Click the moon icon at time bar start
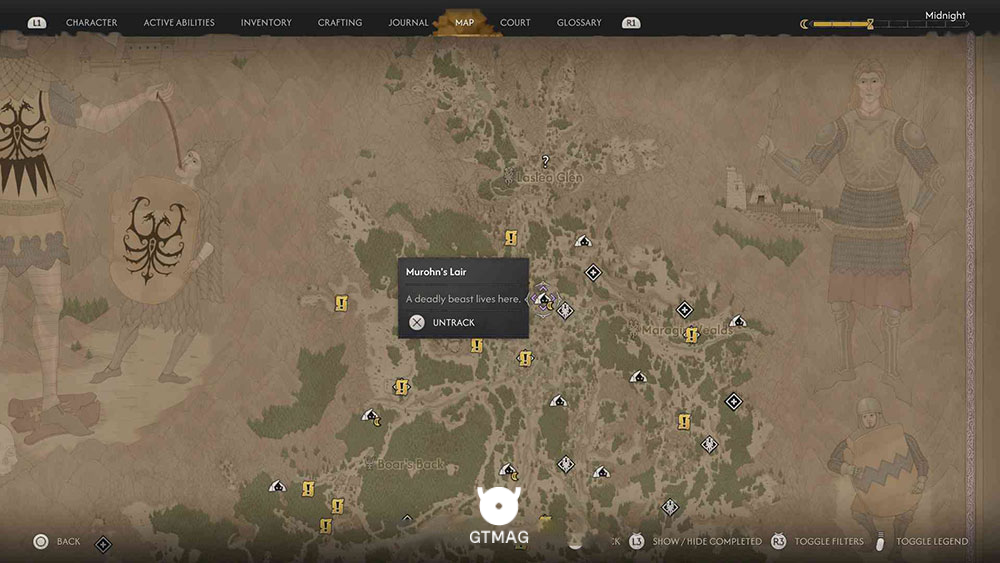This screenshot has width=1000, height=563. pyautogui.click(x=804, y=24)
